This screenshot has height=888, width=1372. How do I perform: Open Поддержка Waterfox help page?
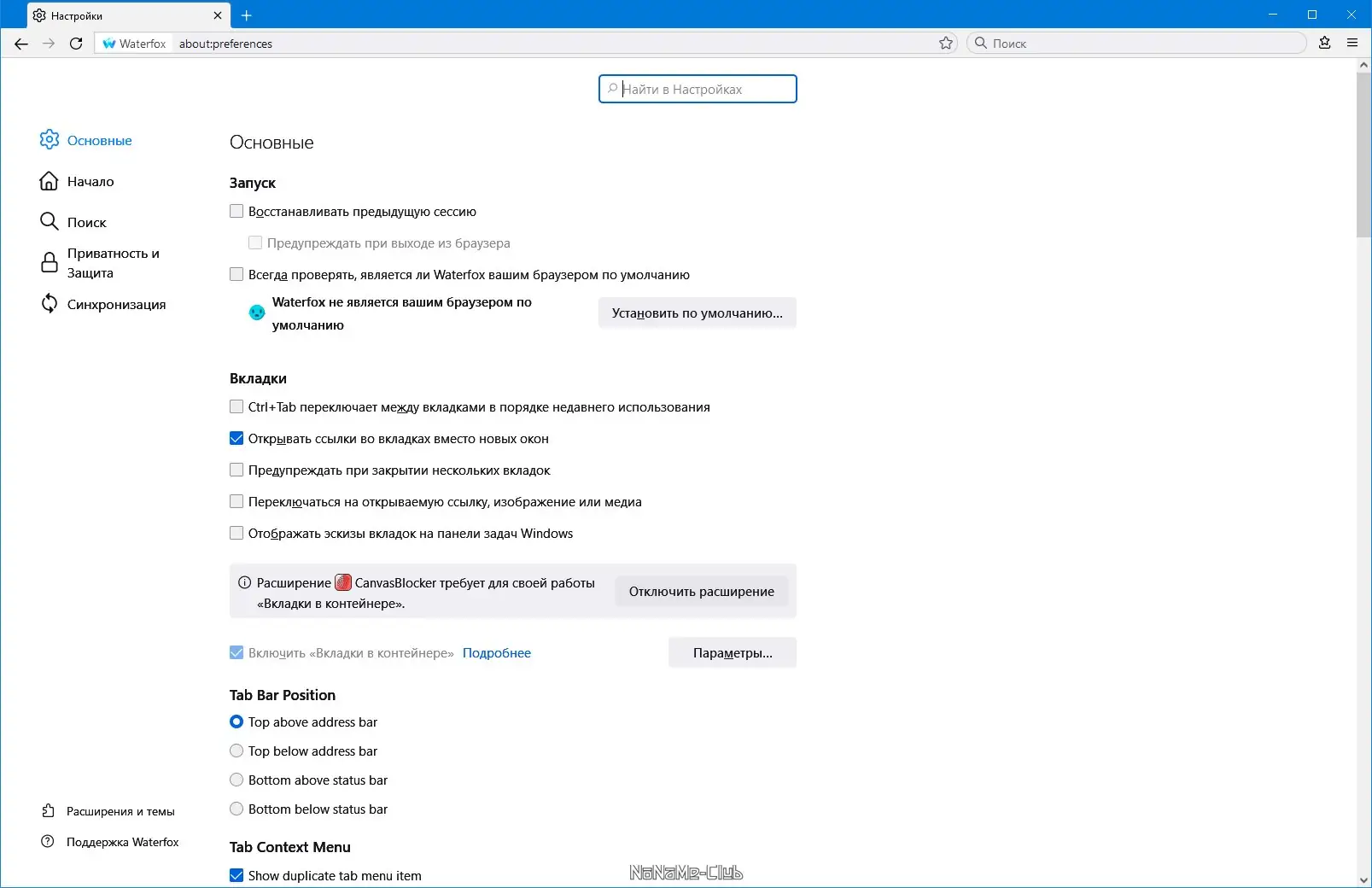coord(110,842)
